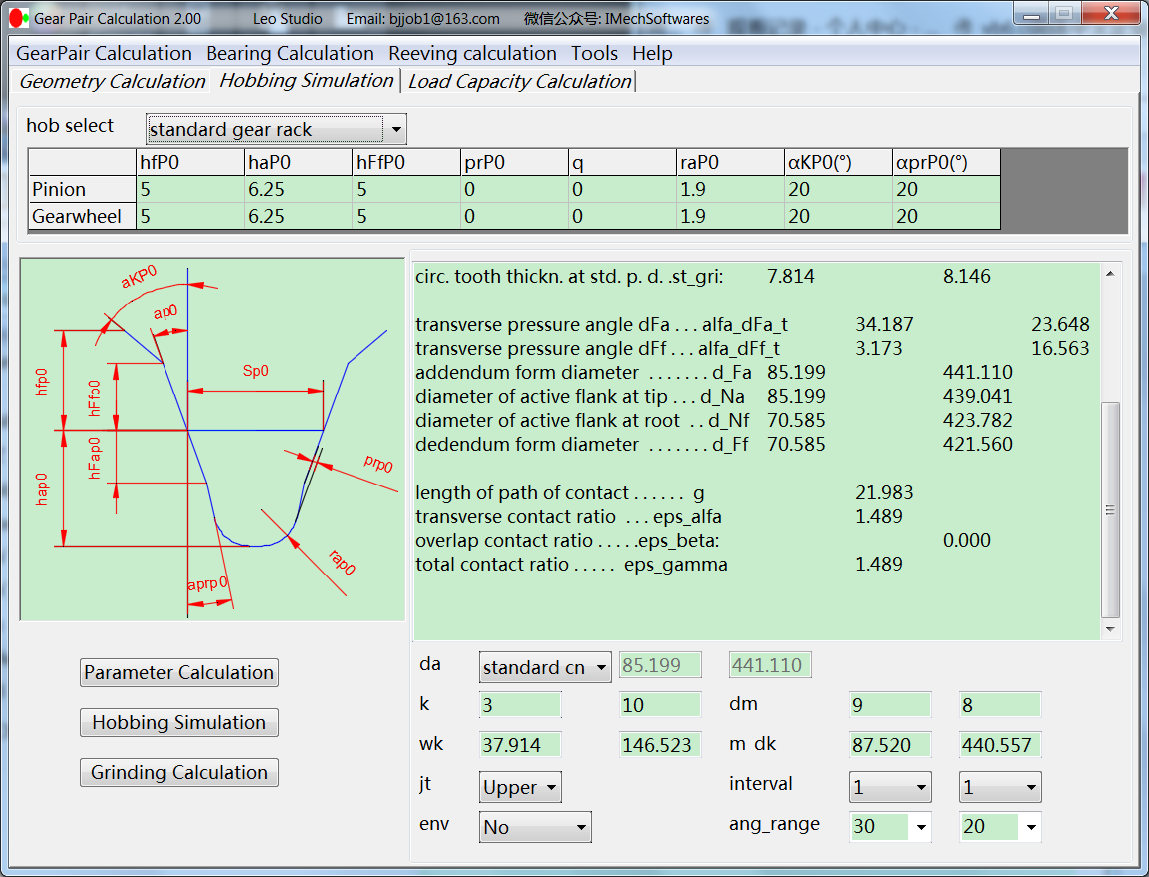This screenshot has height=877, width=1149.
Task: Click the Gearwheel hFfP0 cell
Action: click(x=406, y=217)
